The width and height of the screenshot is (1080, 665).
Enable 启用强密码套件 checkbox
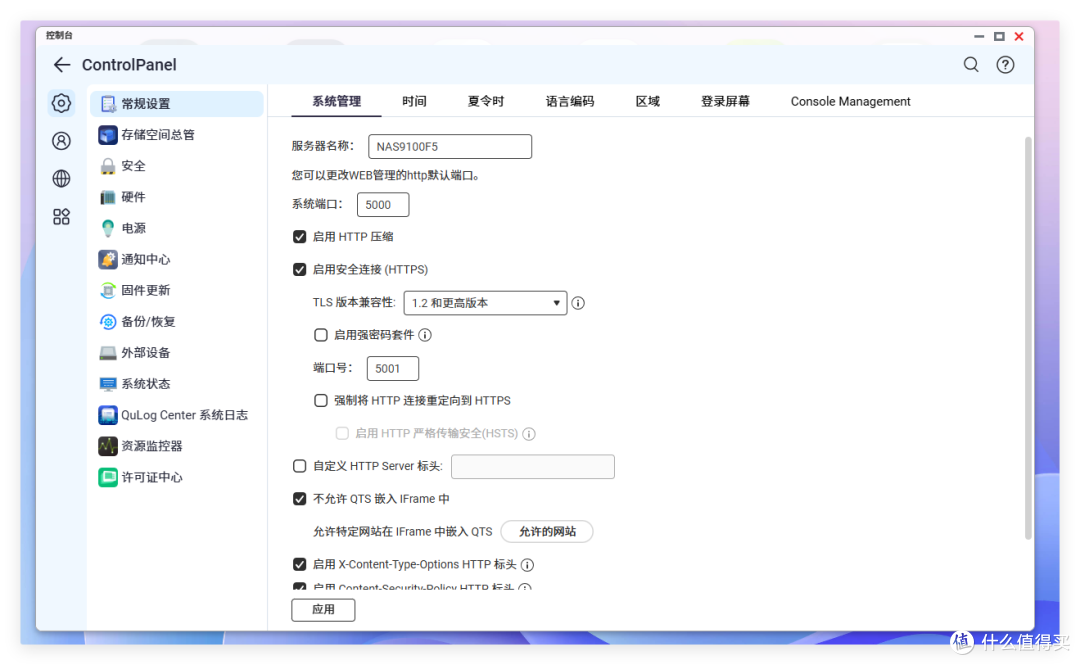pos(320,335)
